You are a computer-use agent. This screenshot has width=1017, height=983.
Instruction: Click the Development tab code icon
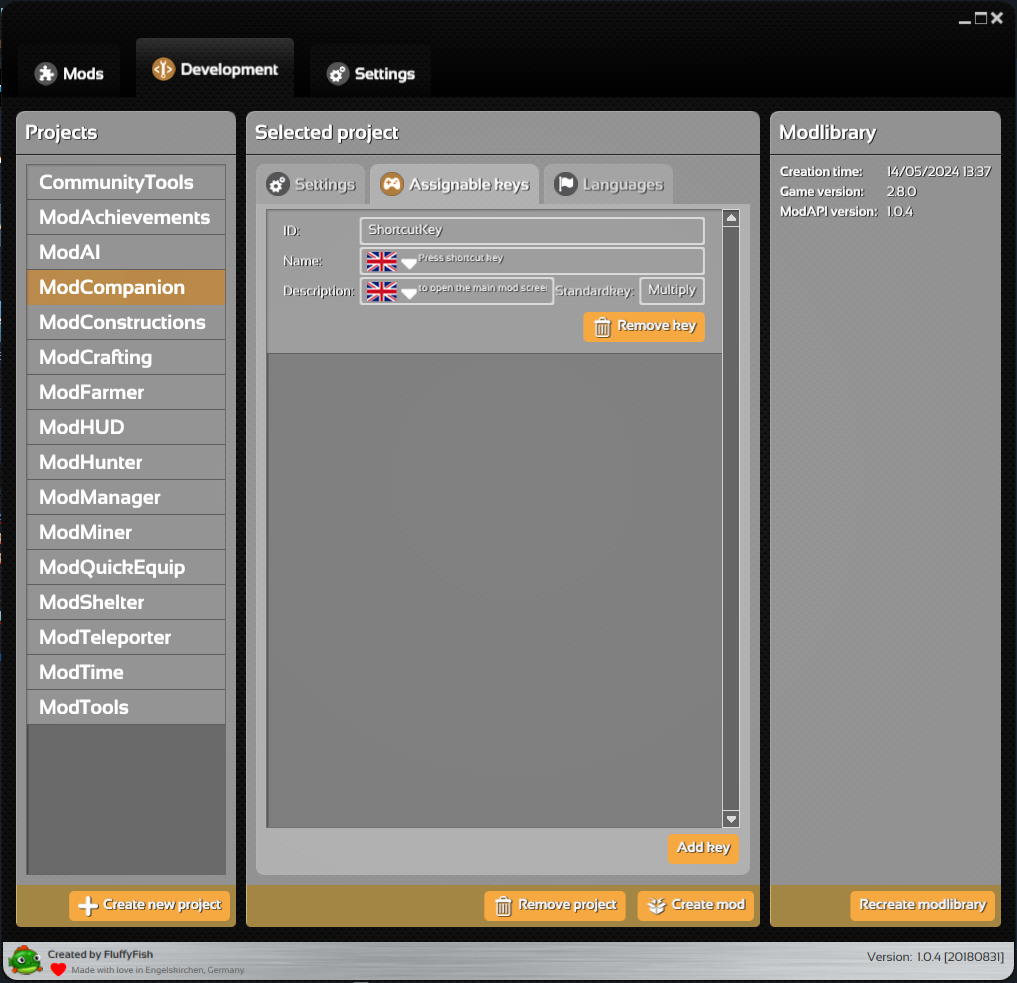point(163,69)
